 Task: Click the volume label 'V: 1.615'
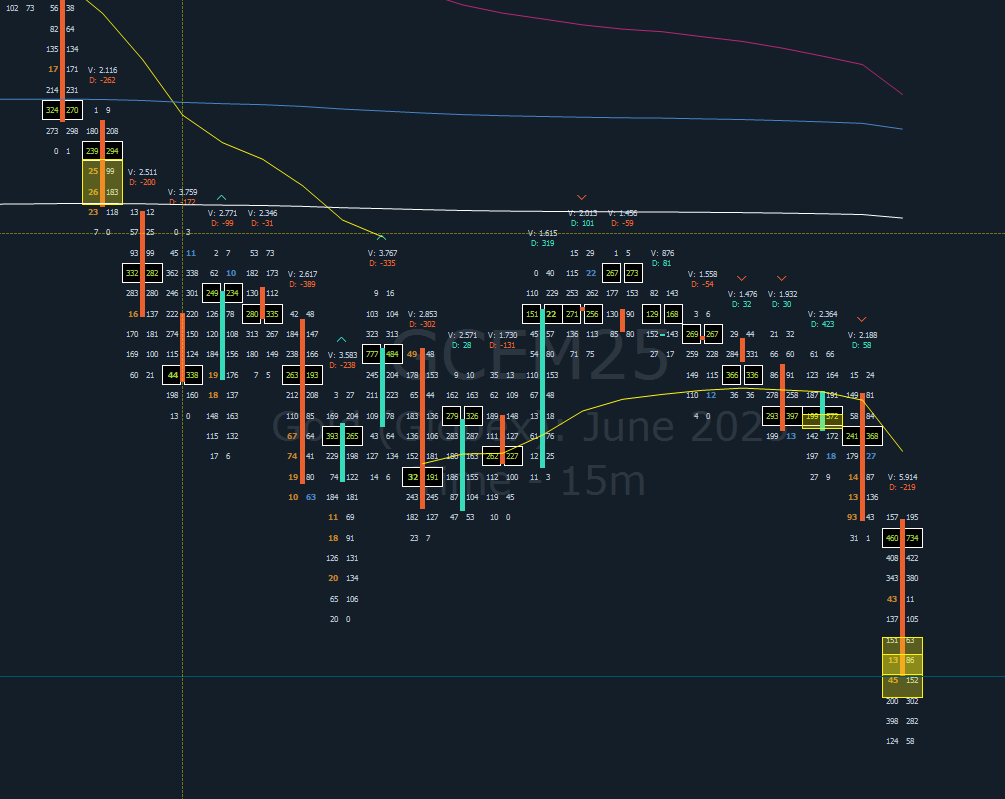(x=542, y=233)
